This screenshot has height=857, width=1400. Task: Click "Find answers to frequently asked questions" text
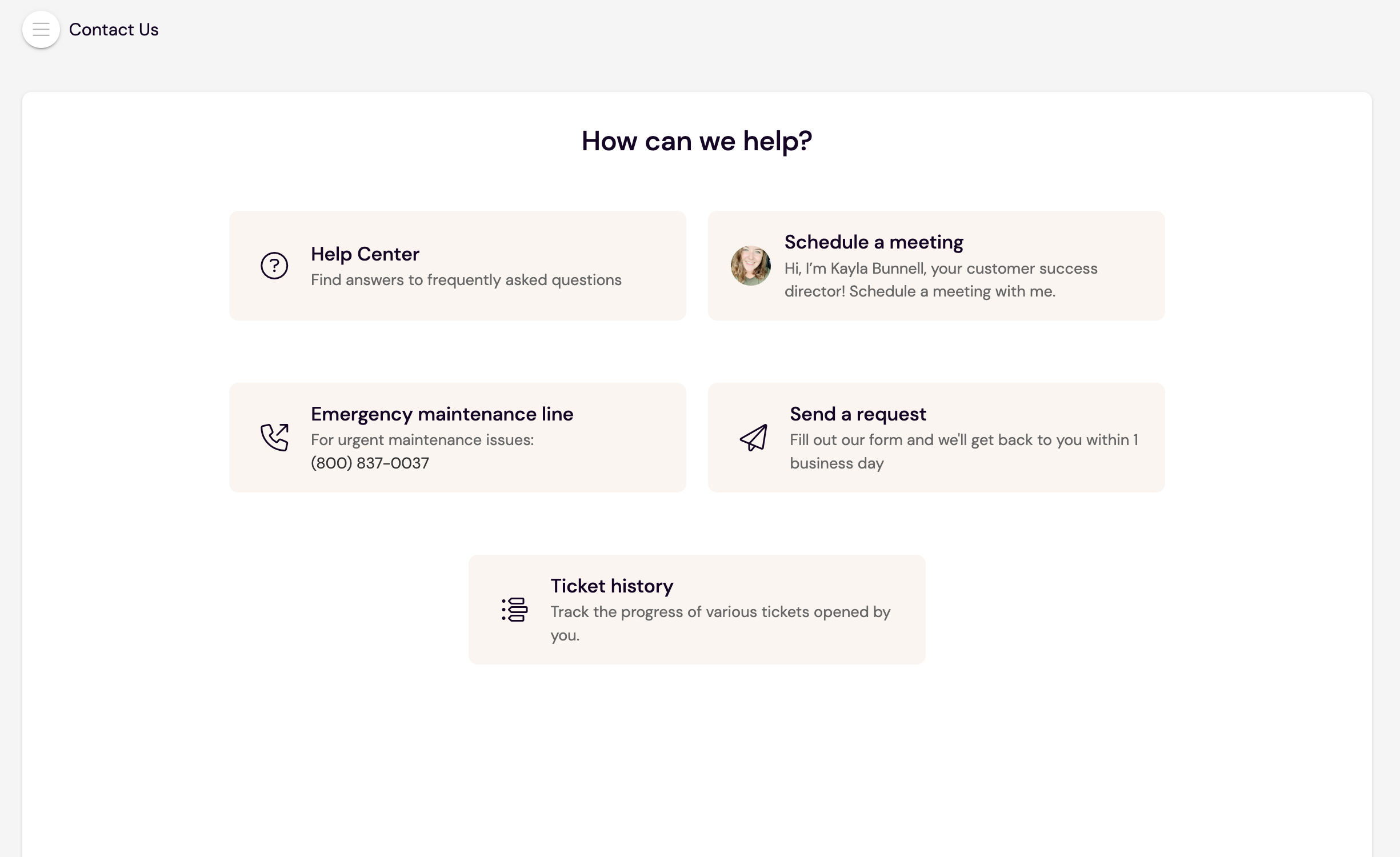466,280
